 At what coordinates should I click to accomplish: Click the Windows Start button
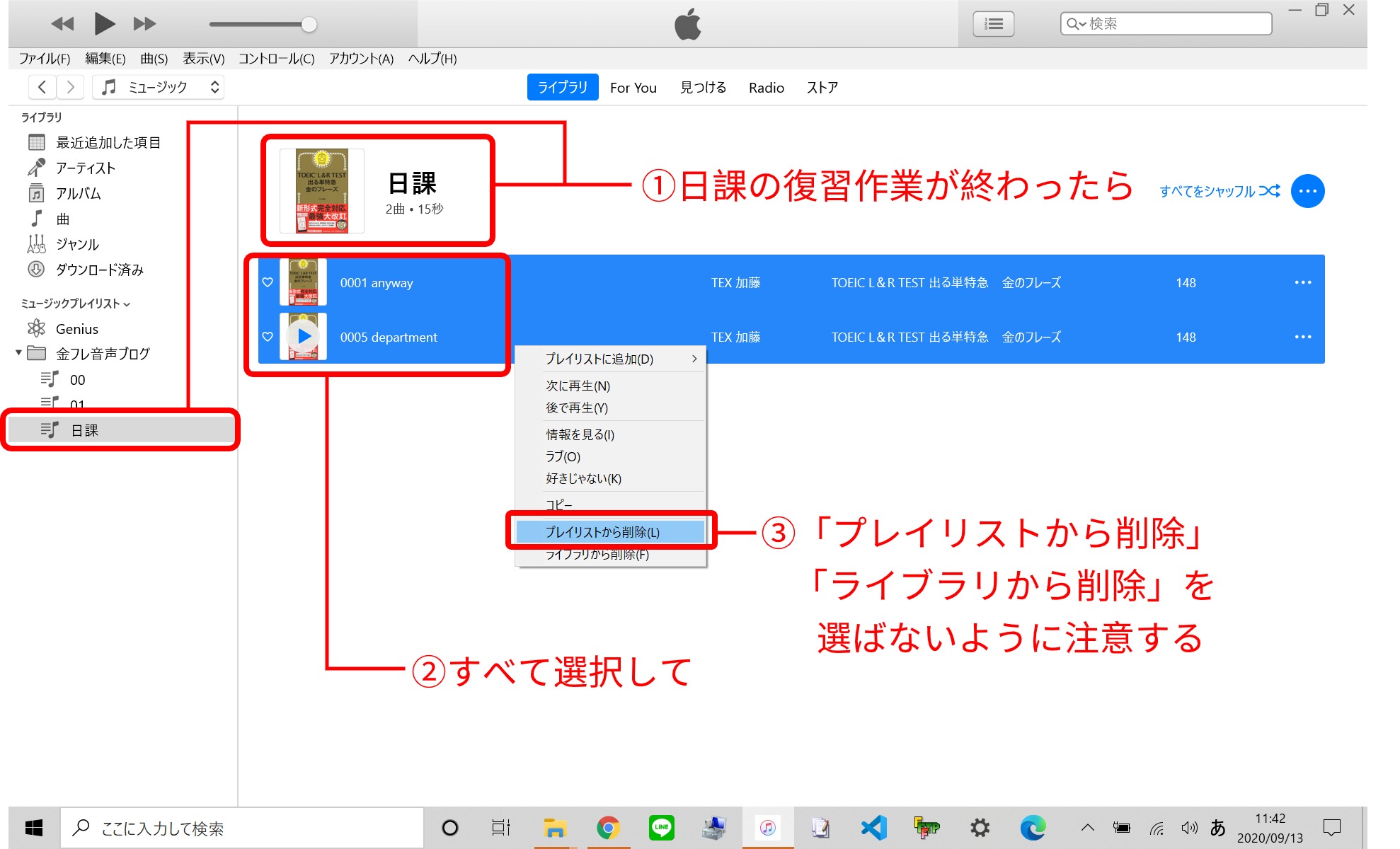point(33,828)
